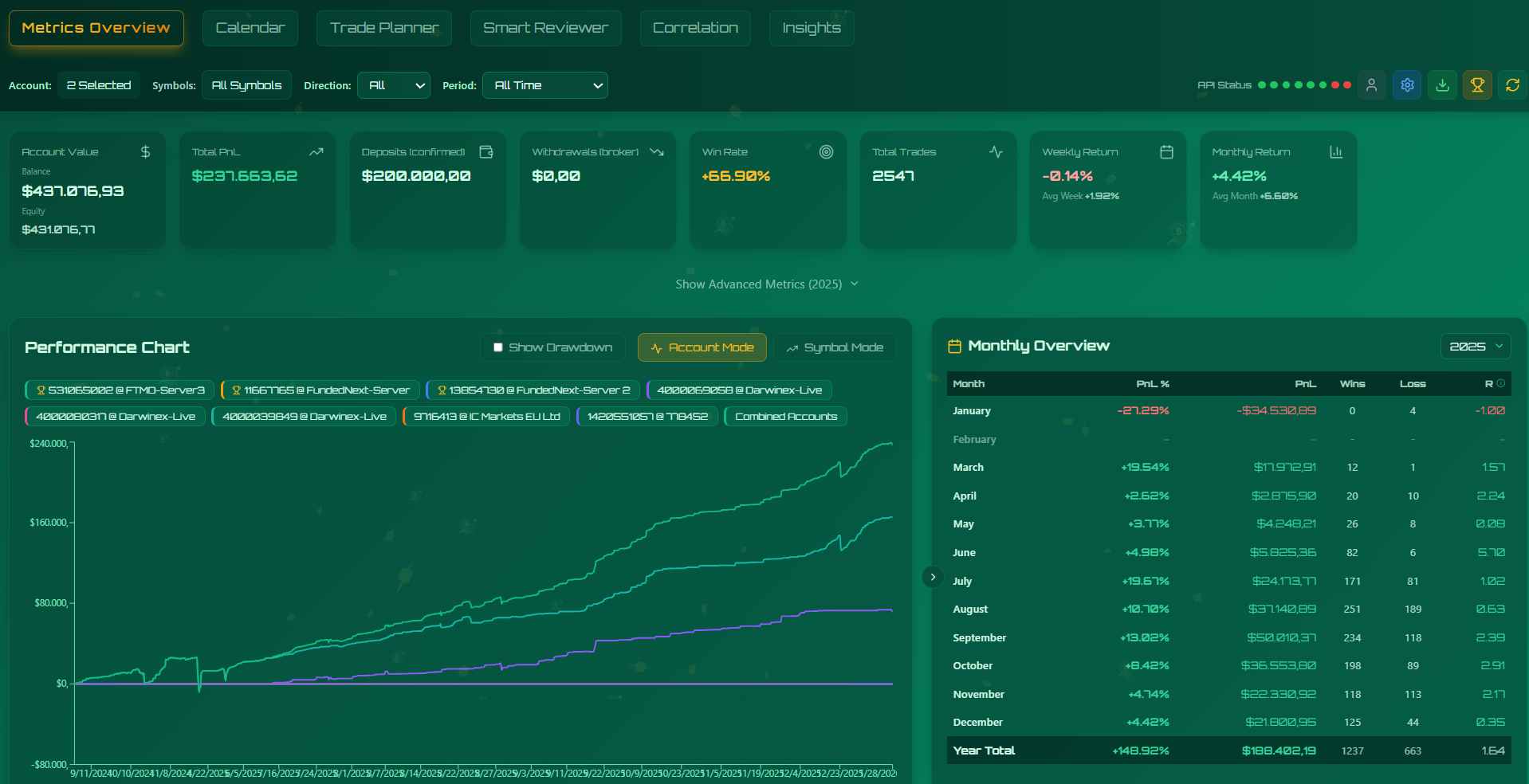Toggle 531065002 @ FTMO-Server3 account series
The width and height of the screenshot is (1529, 784).
(120, 390)
